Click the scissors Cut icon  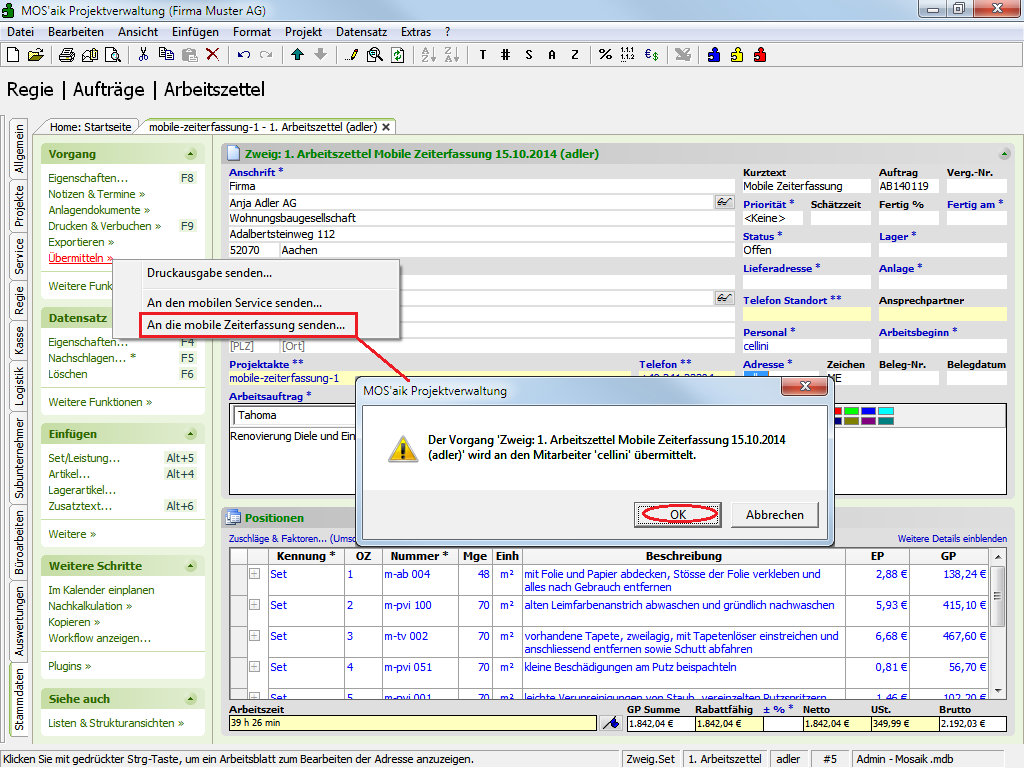[x=144, y=54]
